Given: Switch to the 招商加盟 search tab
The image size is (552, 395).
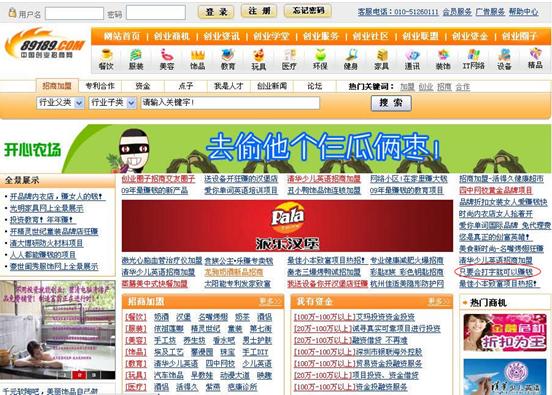Looking at the screenshot, I should pos(57,86).
